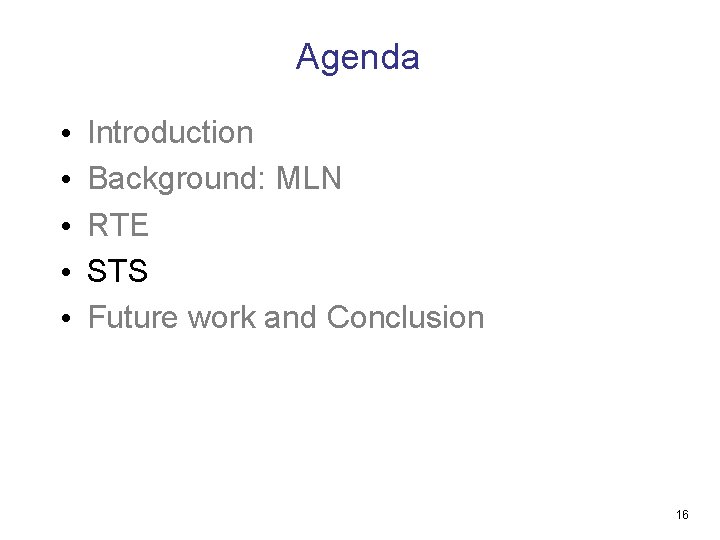Click the bullet dot before Introduction
Viewport: 720px width, 540px height.
coord(66,134)
